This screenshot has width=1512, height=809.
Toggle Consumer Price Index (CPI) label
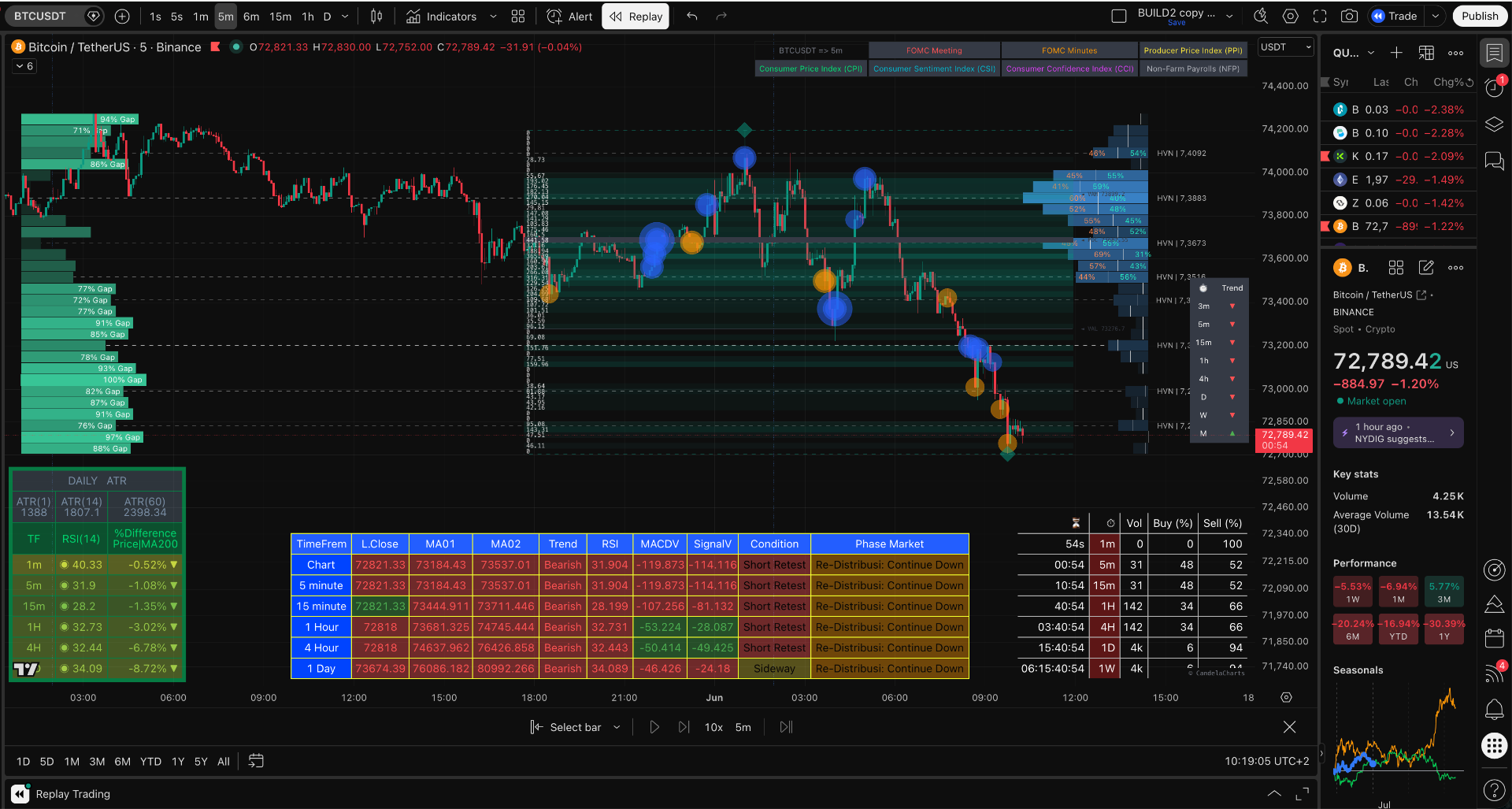click(810, 69)
